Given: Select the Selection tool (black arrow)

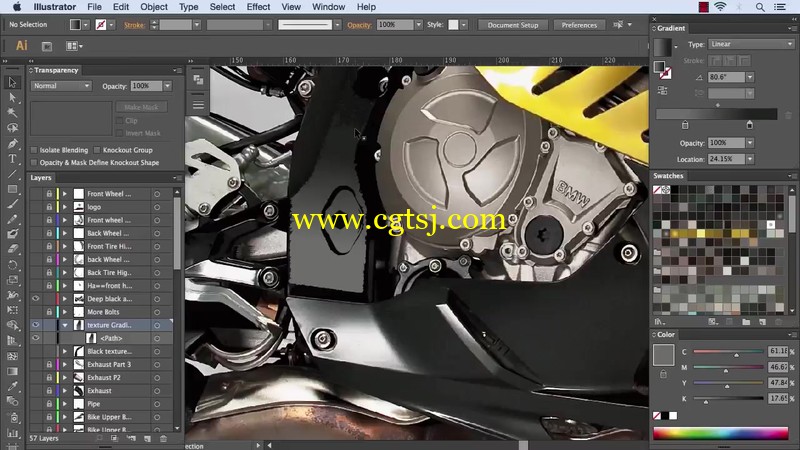Looking at the screenshot, I should tap(12, 82).
